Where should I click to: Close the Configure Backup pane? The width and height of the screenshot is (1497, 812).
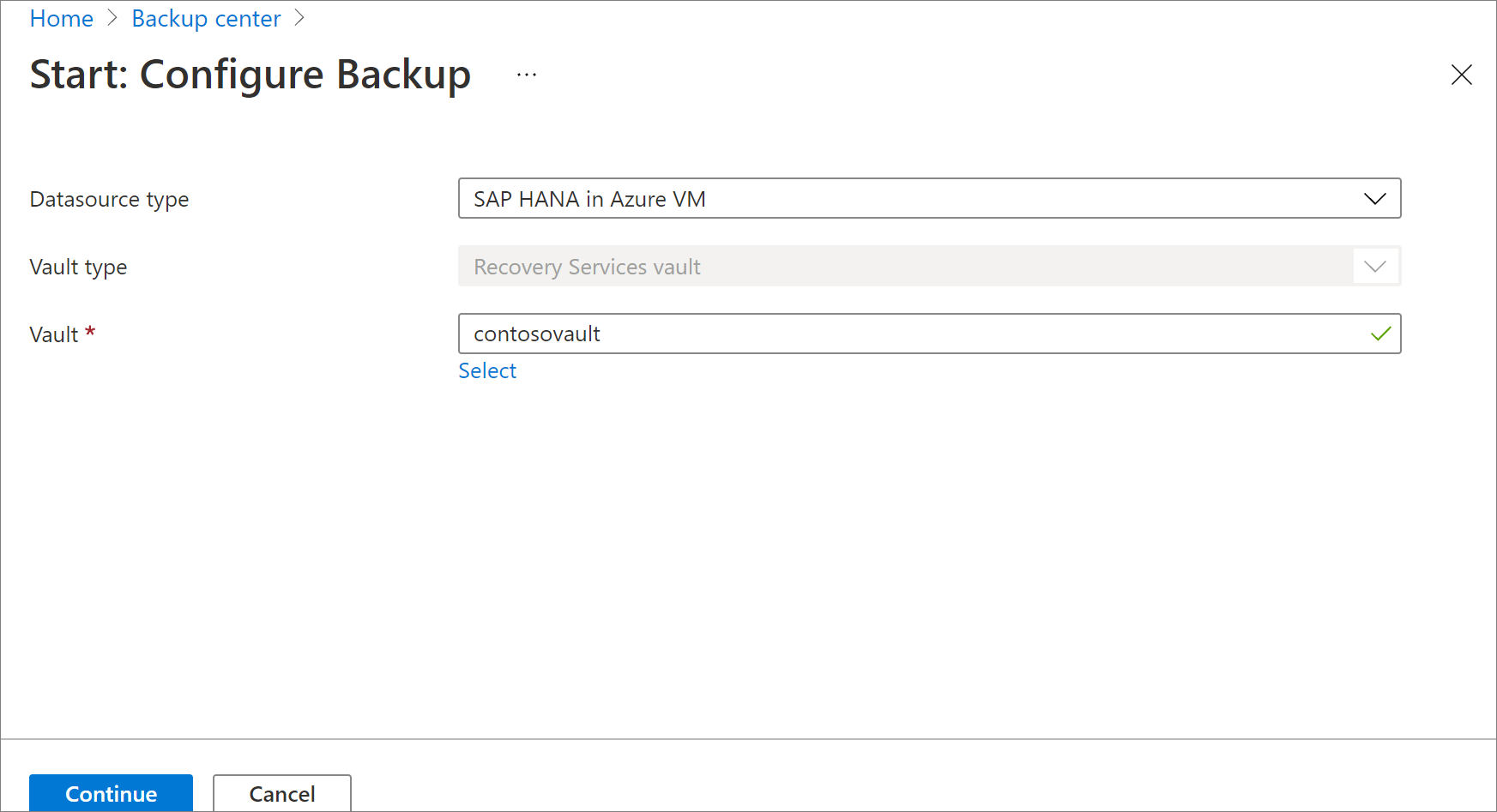(1462, 75)
